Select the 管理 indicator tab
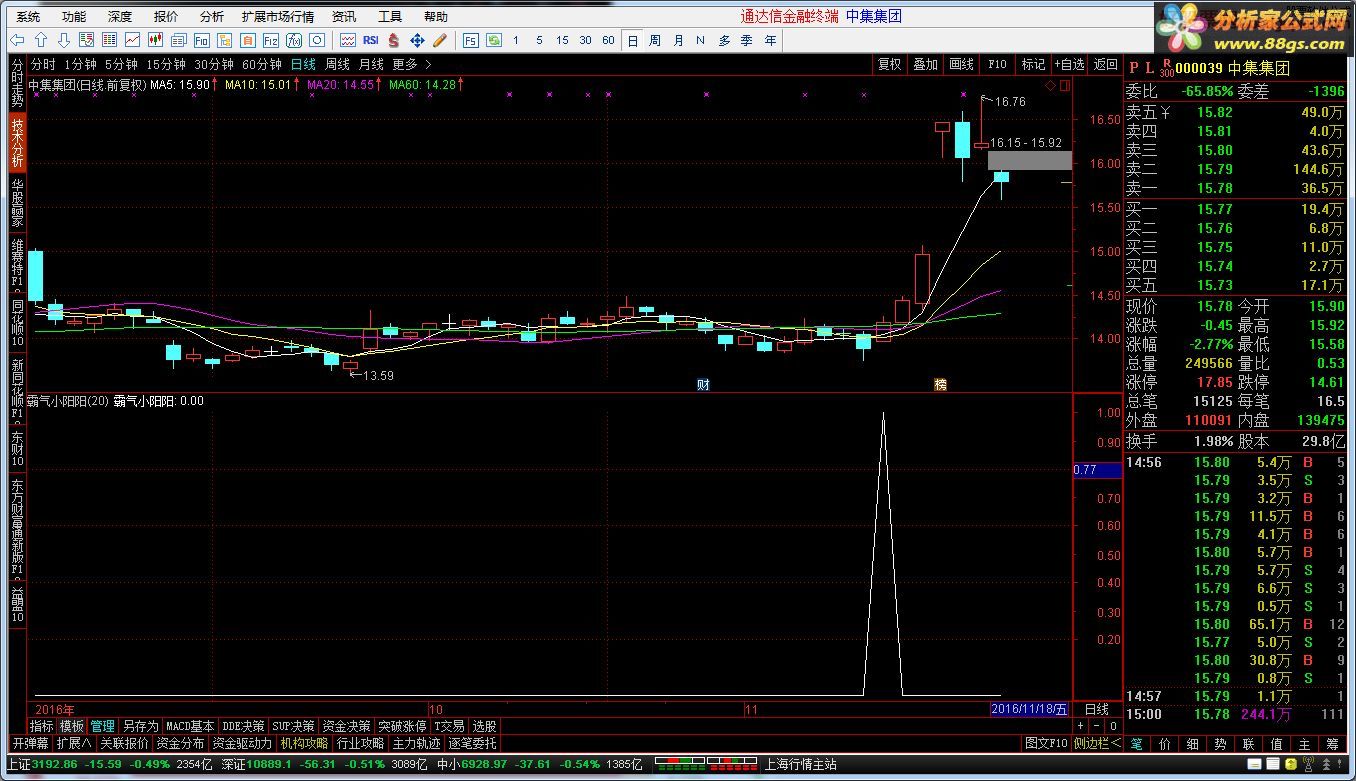Image resolution: width=1356 pixels, height=781 pixels. pos(102,726)
